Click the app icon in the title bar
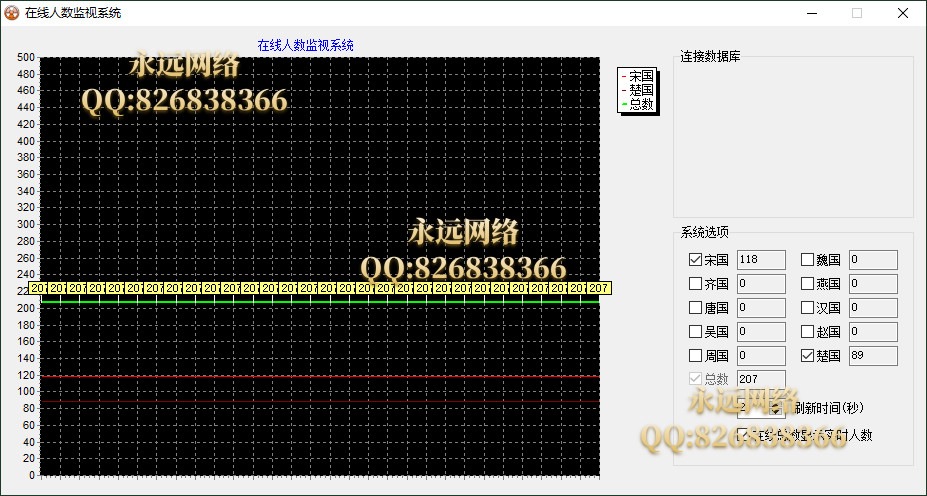Viewport: 927px width, 496px height. tap(12, 13)
